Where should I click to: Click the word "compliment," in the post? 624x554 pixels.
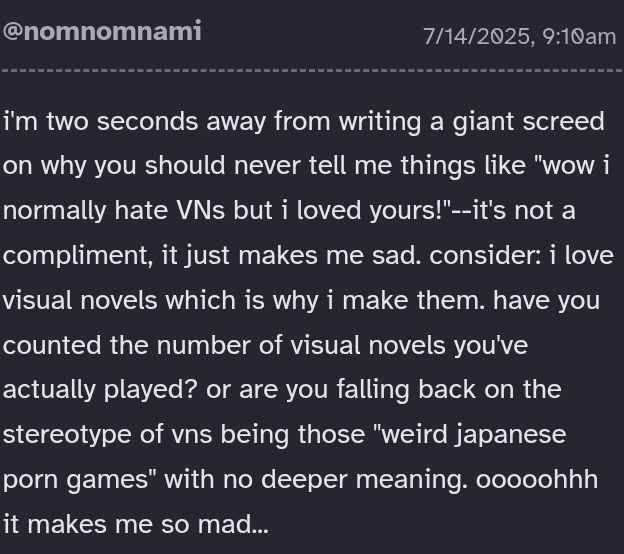[x=79, y=256]
